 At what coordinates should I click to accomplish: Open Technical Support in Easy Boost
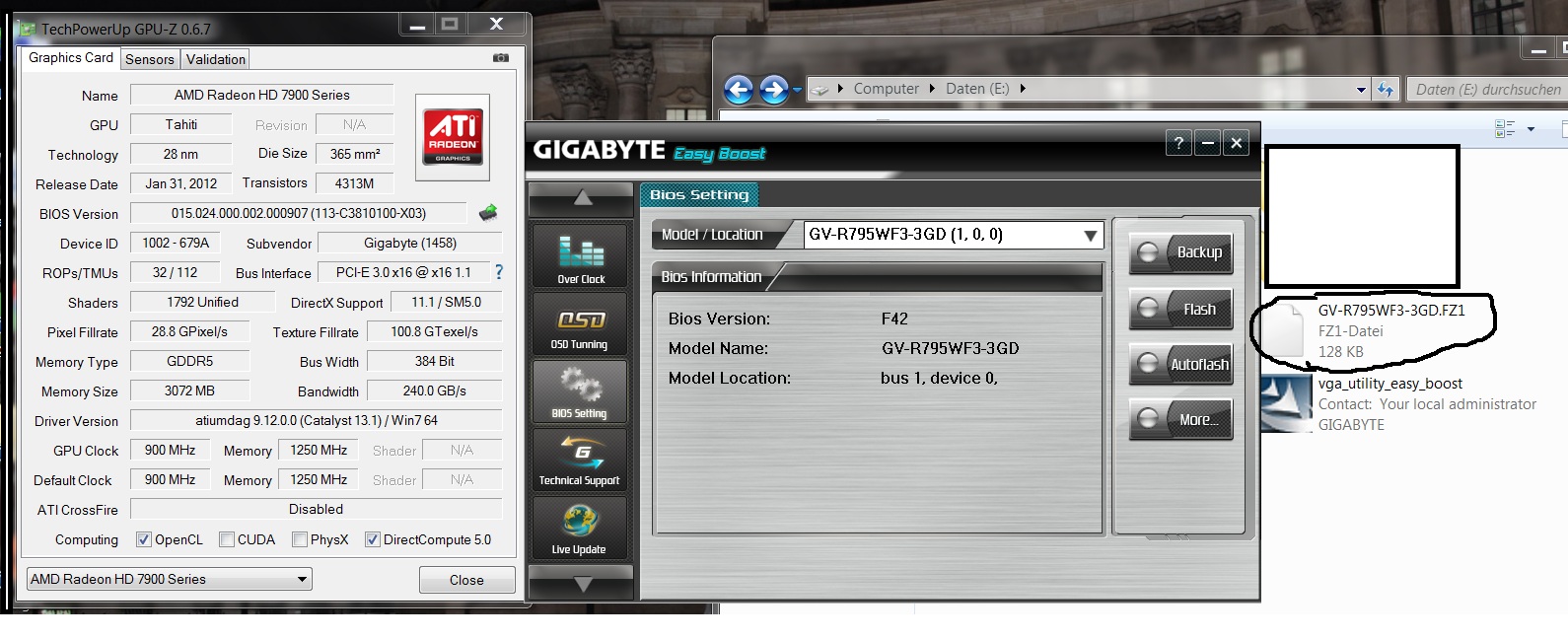pos(581,460)
